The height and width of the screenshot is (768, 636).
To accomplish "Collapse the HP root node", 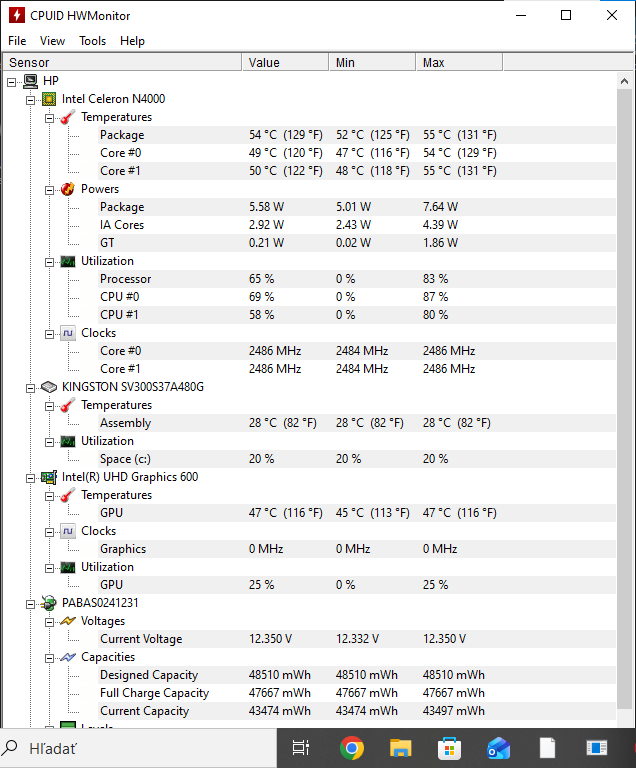I will (11, 81).
